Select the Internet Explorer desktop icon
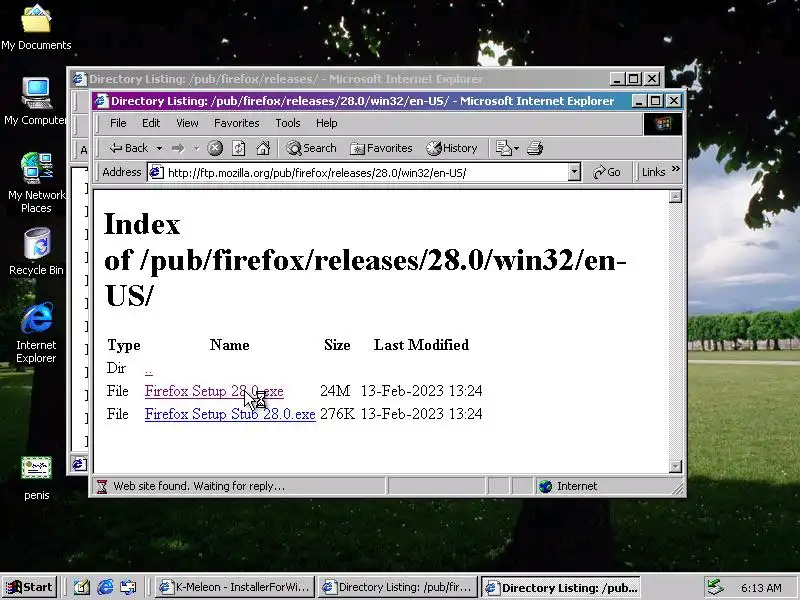The image size is (800, 600). [36, 333]
